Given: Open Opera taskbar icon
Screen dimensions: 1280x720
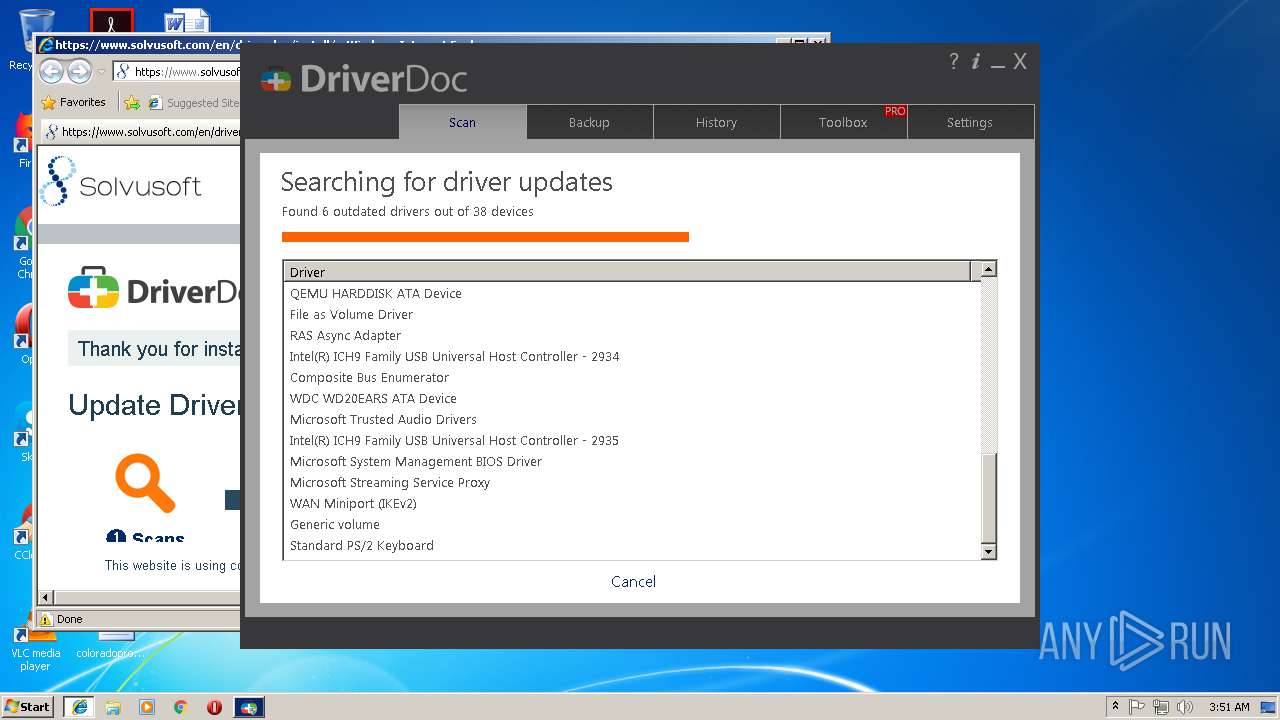Looking at the screenshot, I should pyautogui.click(x=214, y=707).
